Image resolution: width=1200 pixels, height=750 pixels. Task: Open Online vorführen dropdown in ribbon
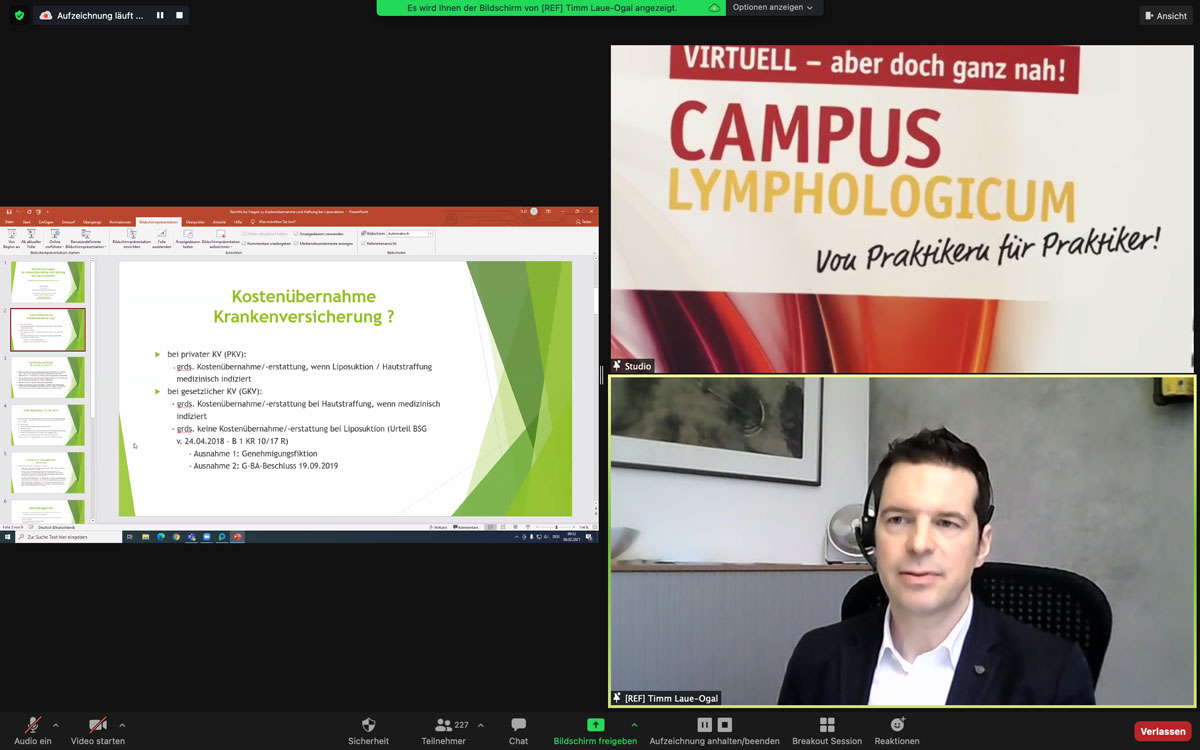pyautogui.click(x=55, y=238)
